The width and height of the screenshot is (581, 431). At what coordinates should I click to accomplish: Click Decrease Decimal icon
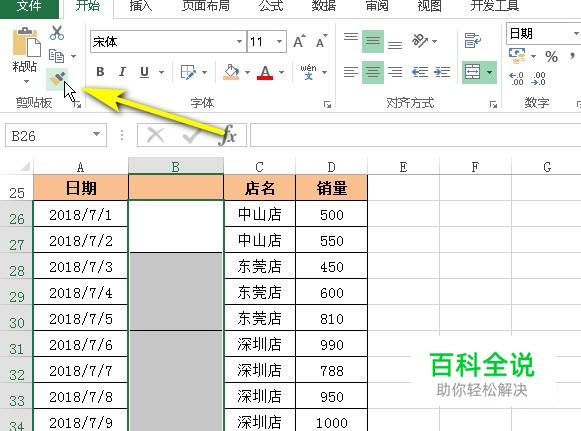point(538,79)
